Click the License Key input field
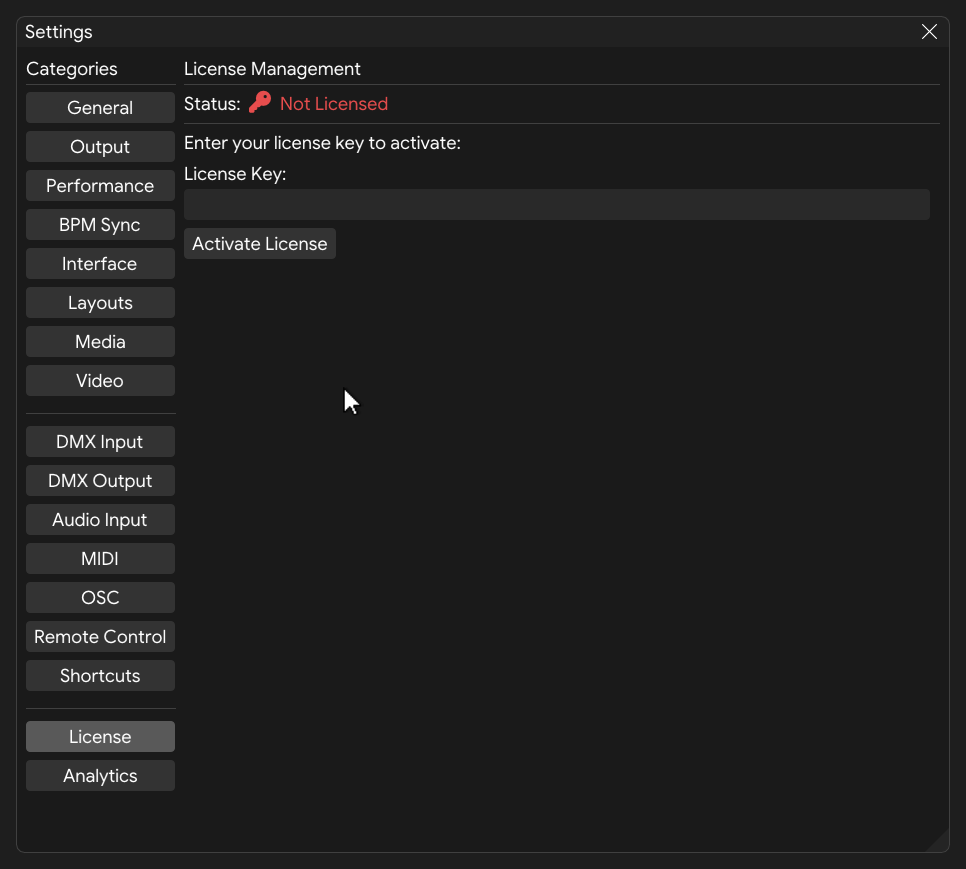Viewport: 966px width, 869px height. point(556,204)
